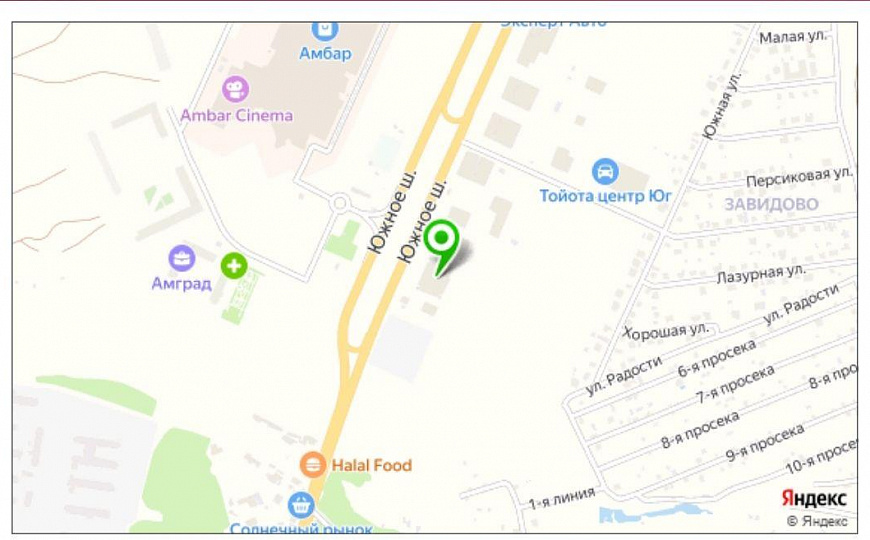Open the © Яндекс copyright link
Viewport: 870px width, 540px height.
click(817, 521)
